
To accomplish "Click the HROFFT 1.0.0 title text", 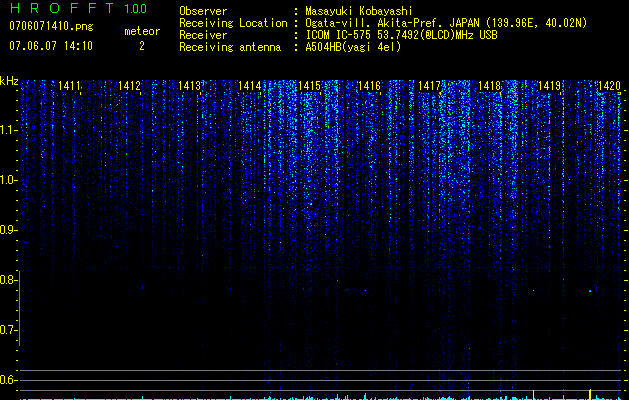I will pos(78,8).
